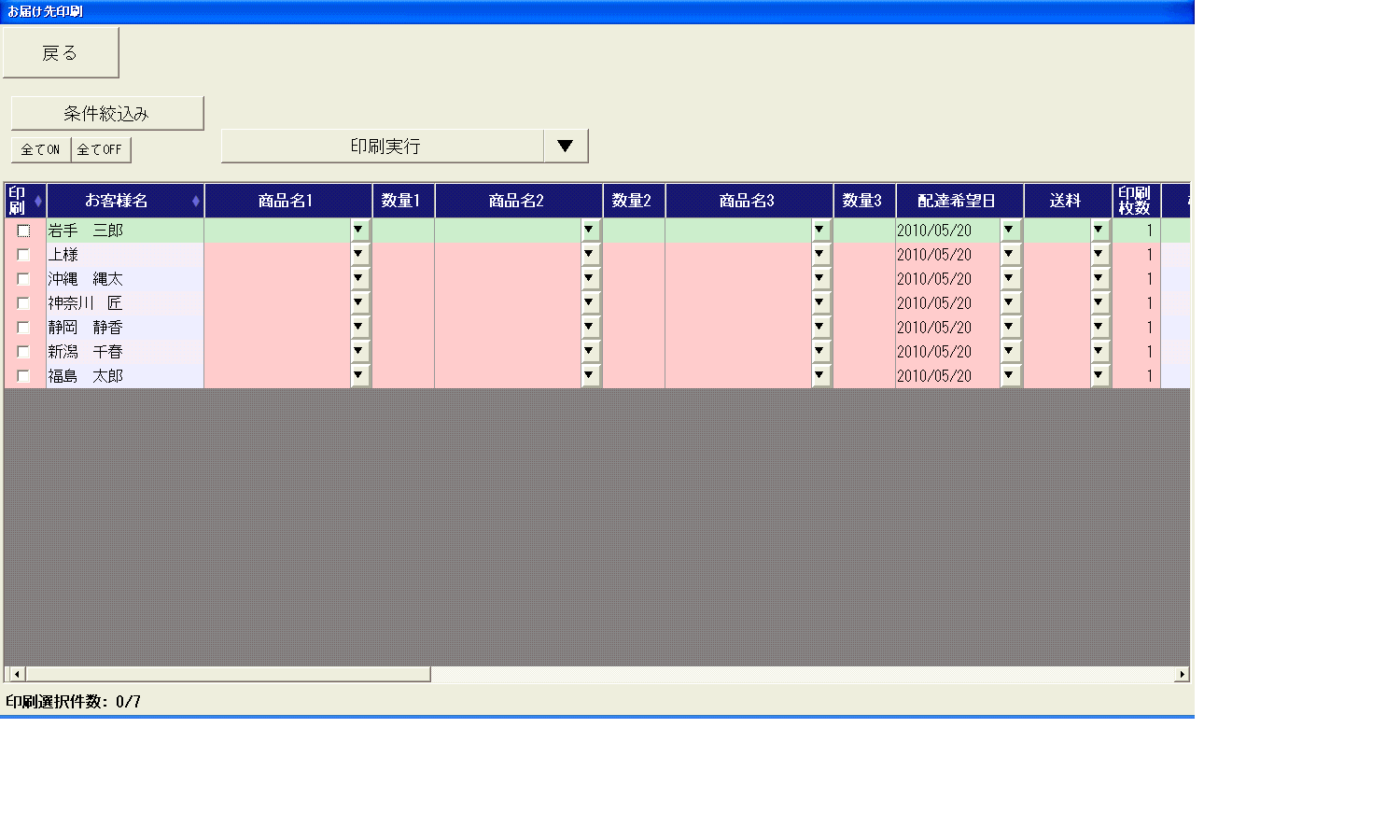1400x840 pixels.
Task: Check the print box for 岩手 三郎
Action: 24,231
